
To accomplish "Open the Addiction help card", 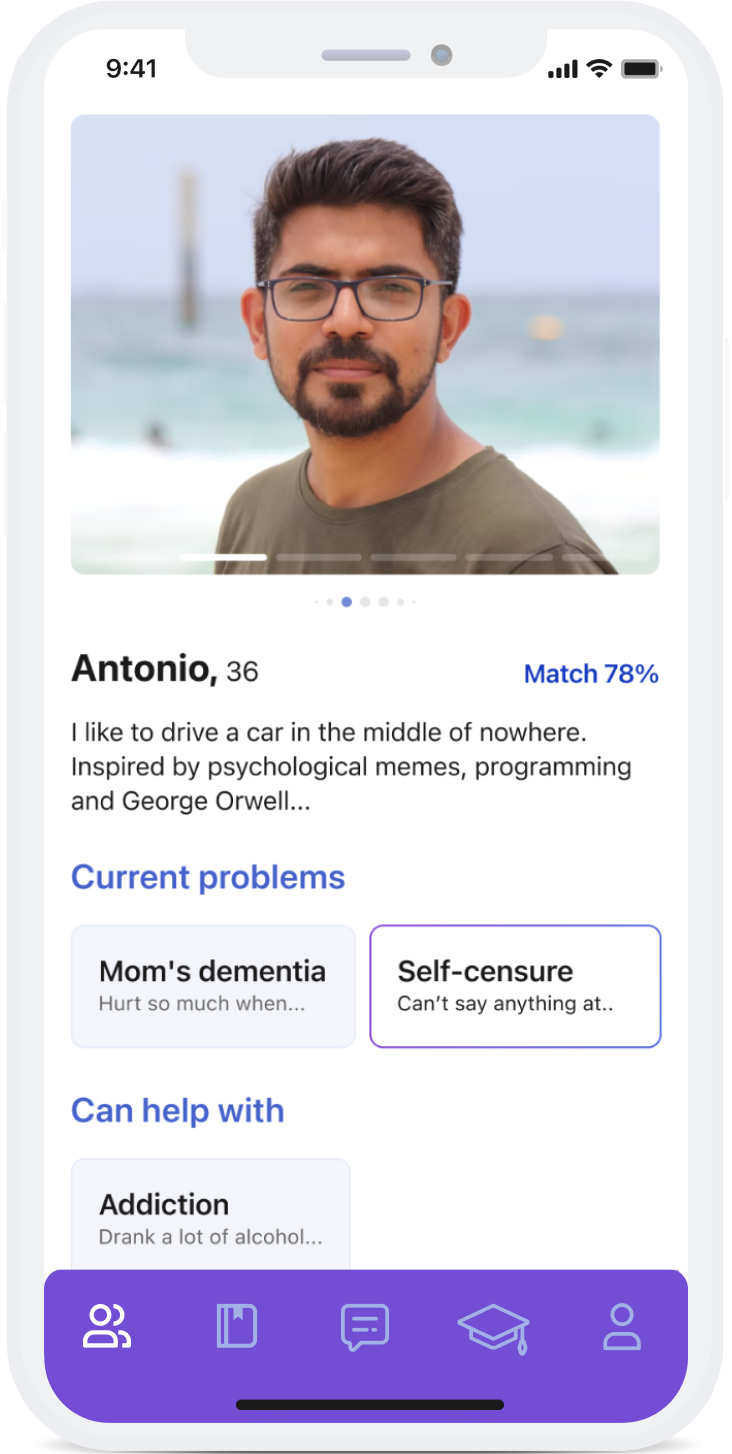I will click(211, 1215).
